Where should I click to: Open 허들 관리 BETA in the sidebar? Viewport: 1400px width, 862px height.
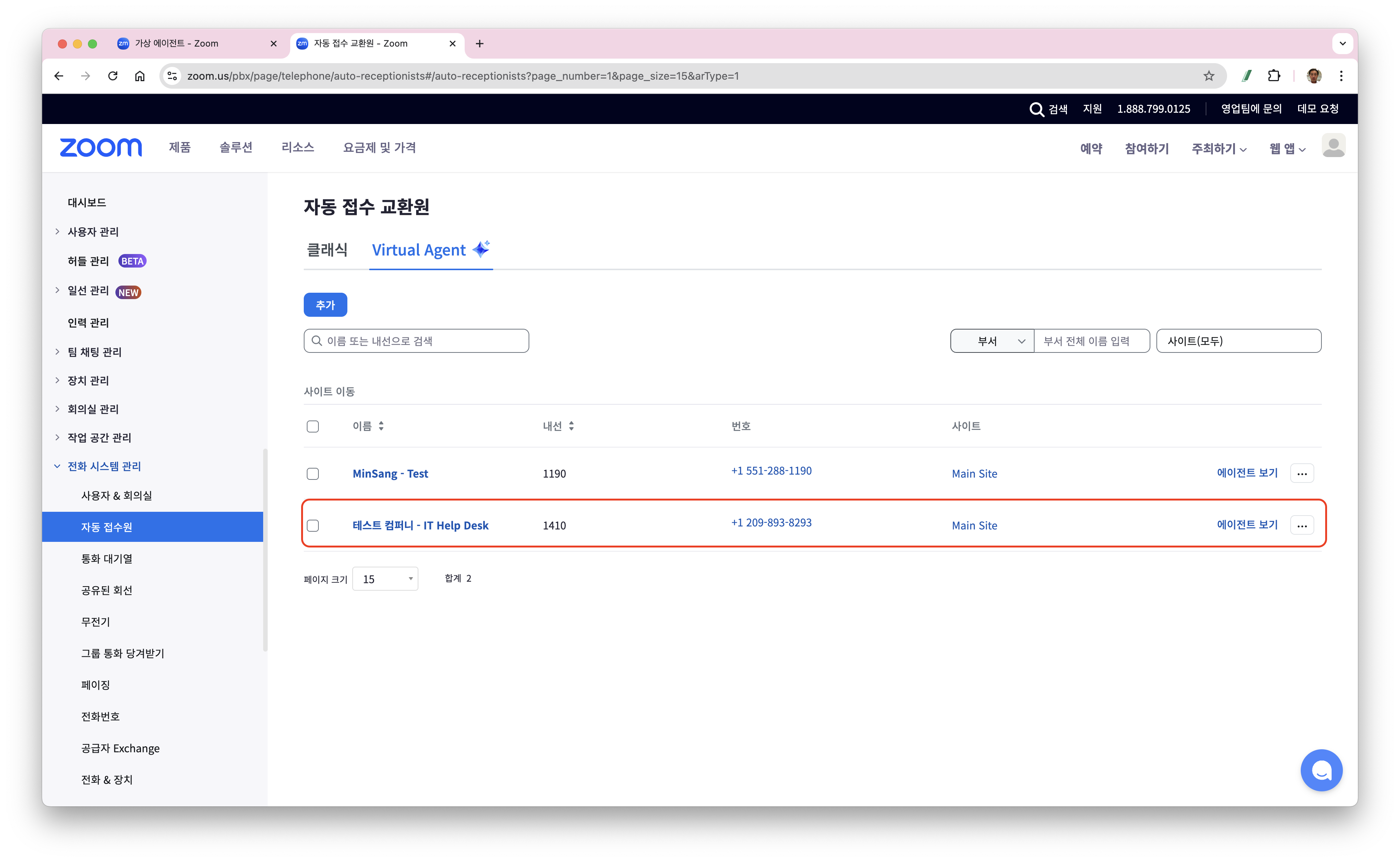[x=107, y=261]
